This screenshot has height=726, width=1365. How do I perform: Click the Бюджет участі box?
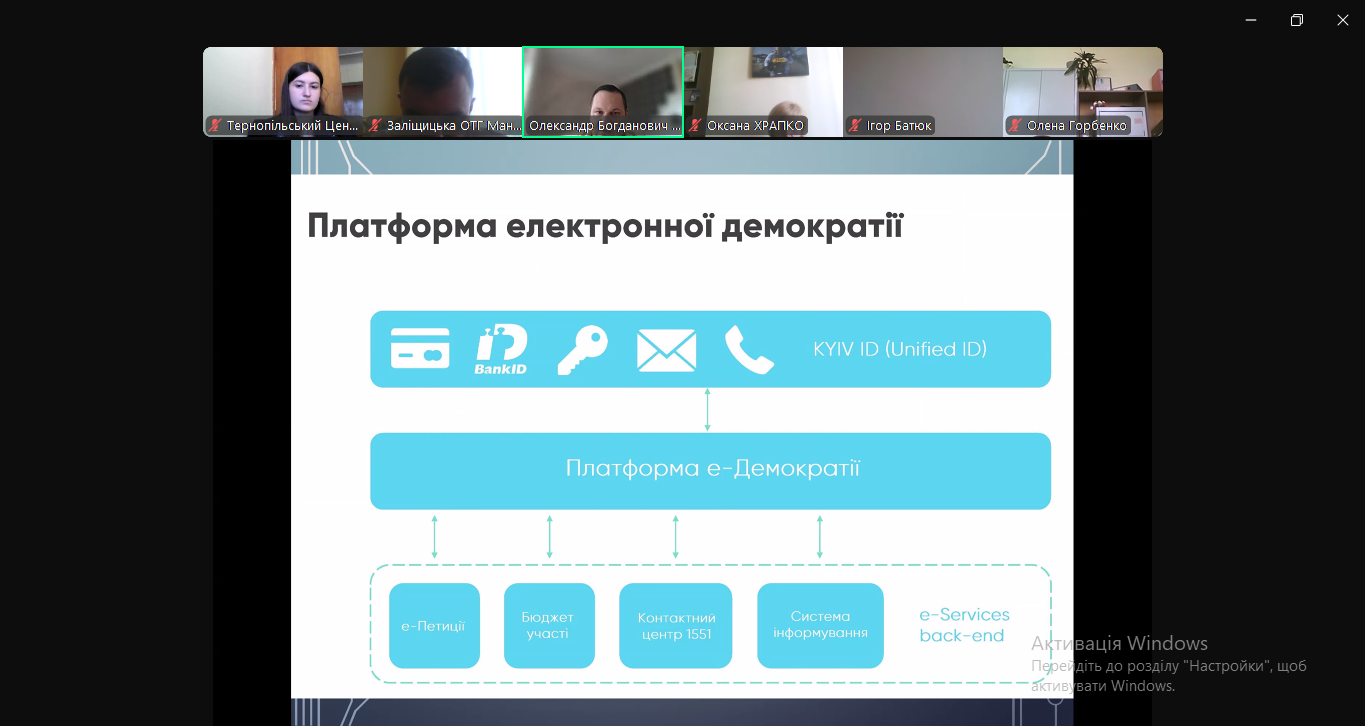click(x=549, y=626)
